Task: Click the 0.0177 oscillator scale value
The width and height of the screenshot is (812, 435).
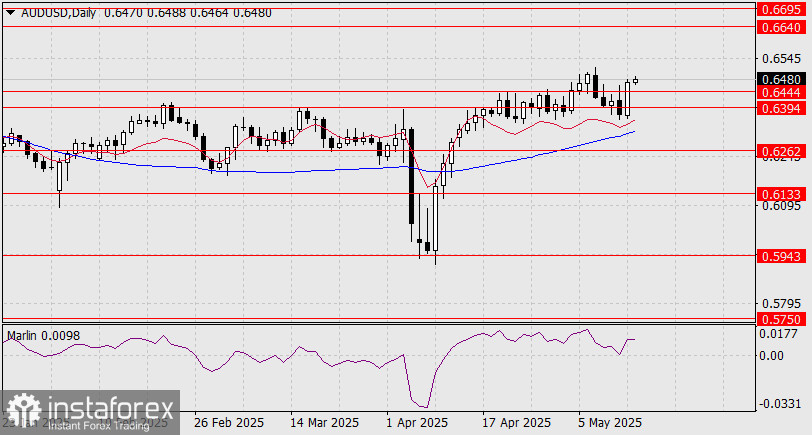Action: coord(778,334)
